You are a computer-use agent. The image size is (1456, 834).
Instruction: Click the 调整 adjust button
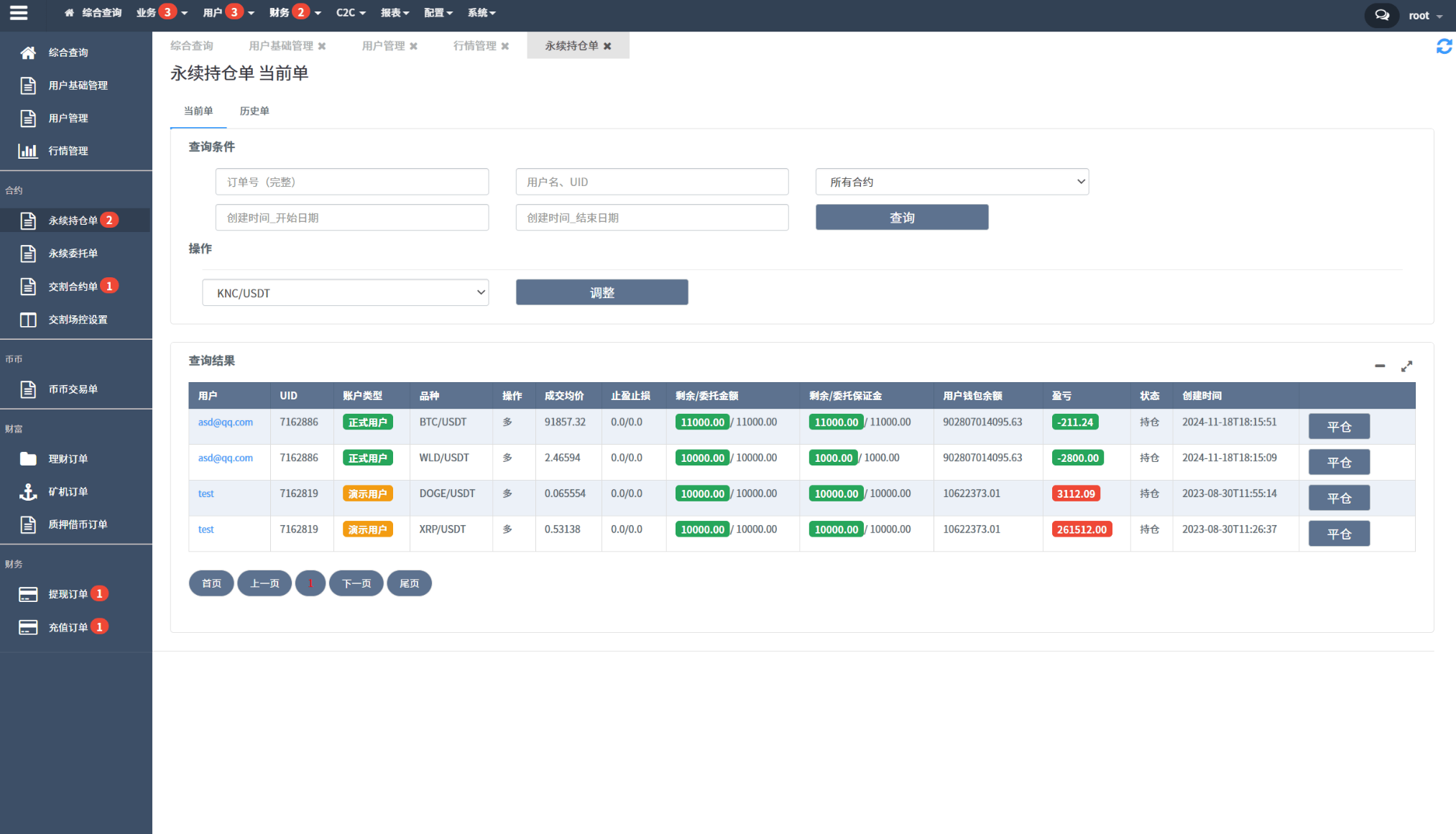[x=602, y=292]
